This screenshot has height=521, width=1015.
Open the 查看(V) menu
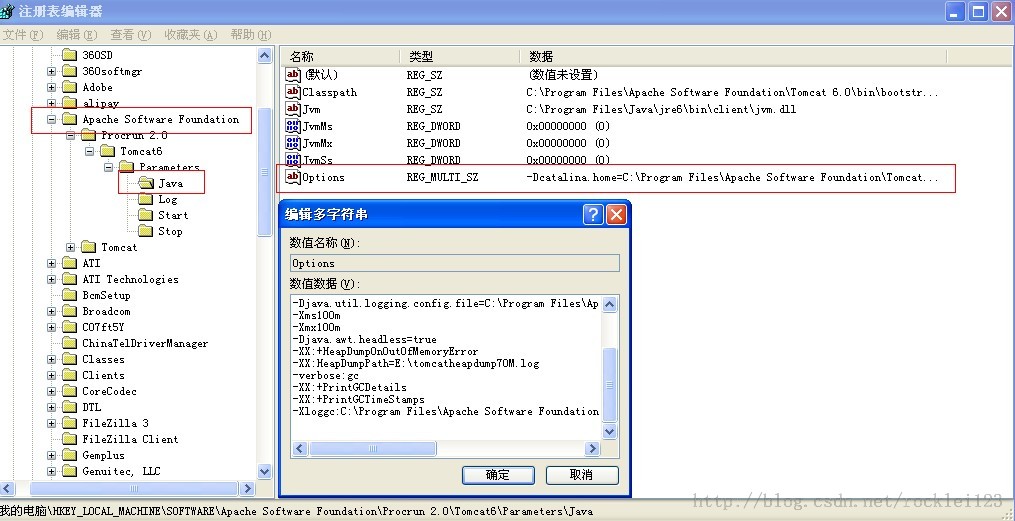pos(130,34)
